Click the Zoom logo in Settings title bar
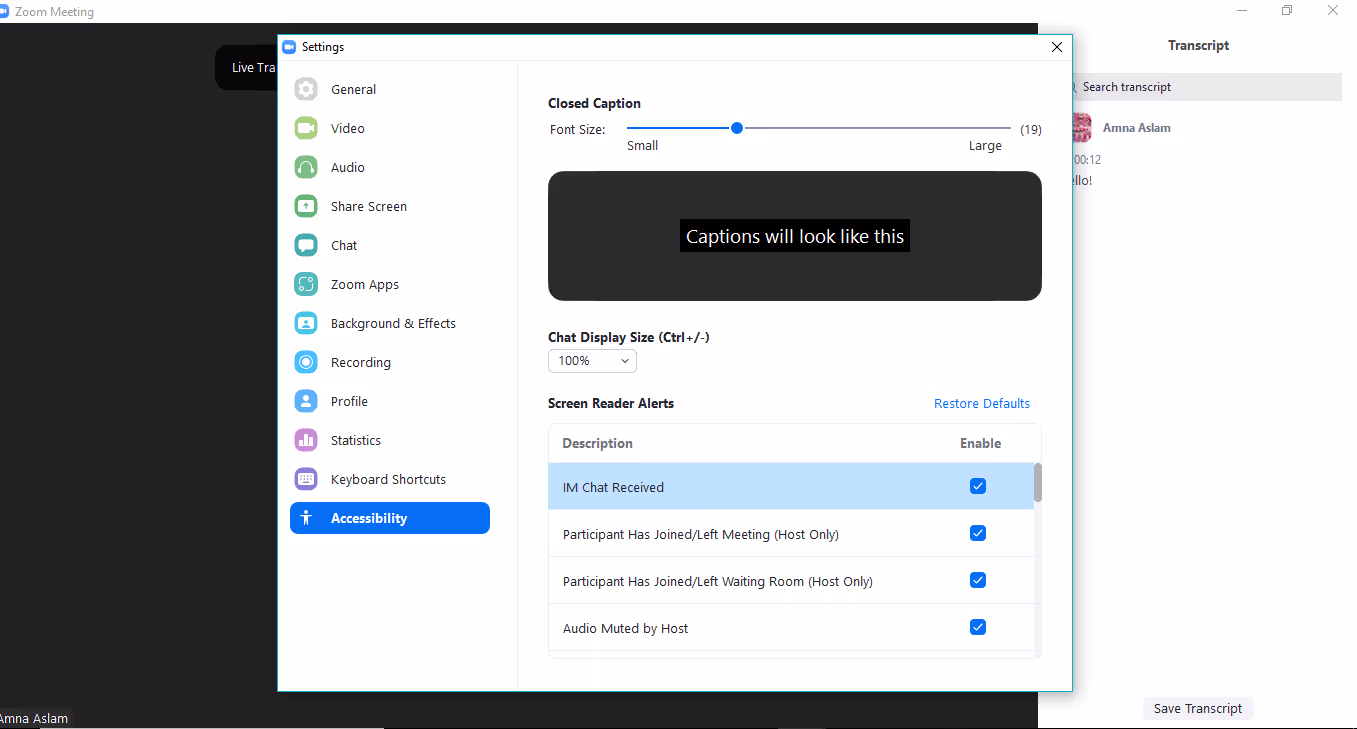The height and width of the screenshot is (729, 1357). coord(289,47)
